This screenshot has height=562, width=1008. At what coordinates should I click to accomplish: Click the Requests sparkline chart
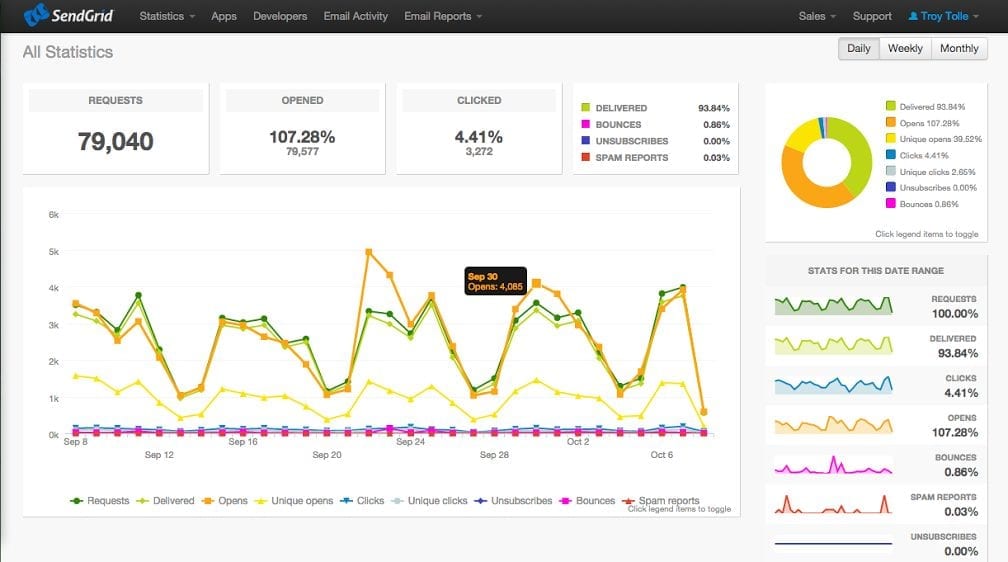coord(833,305)
